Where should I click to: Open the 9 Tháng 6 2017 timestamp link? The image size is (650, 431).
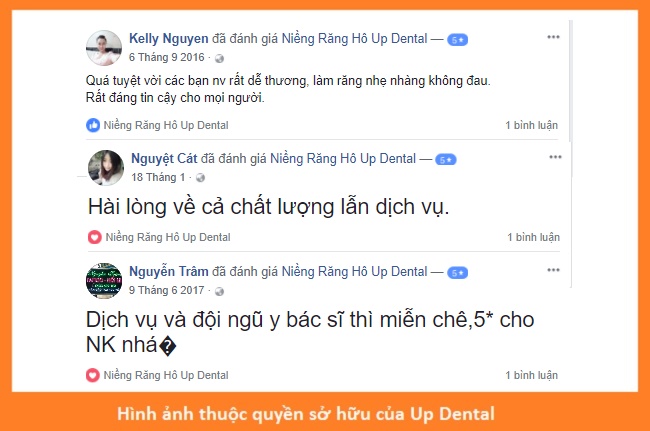click(167, 290)
